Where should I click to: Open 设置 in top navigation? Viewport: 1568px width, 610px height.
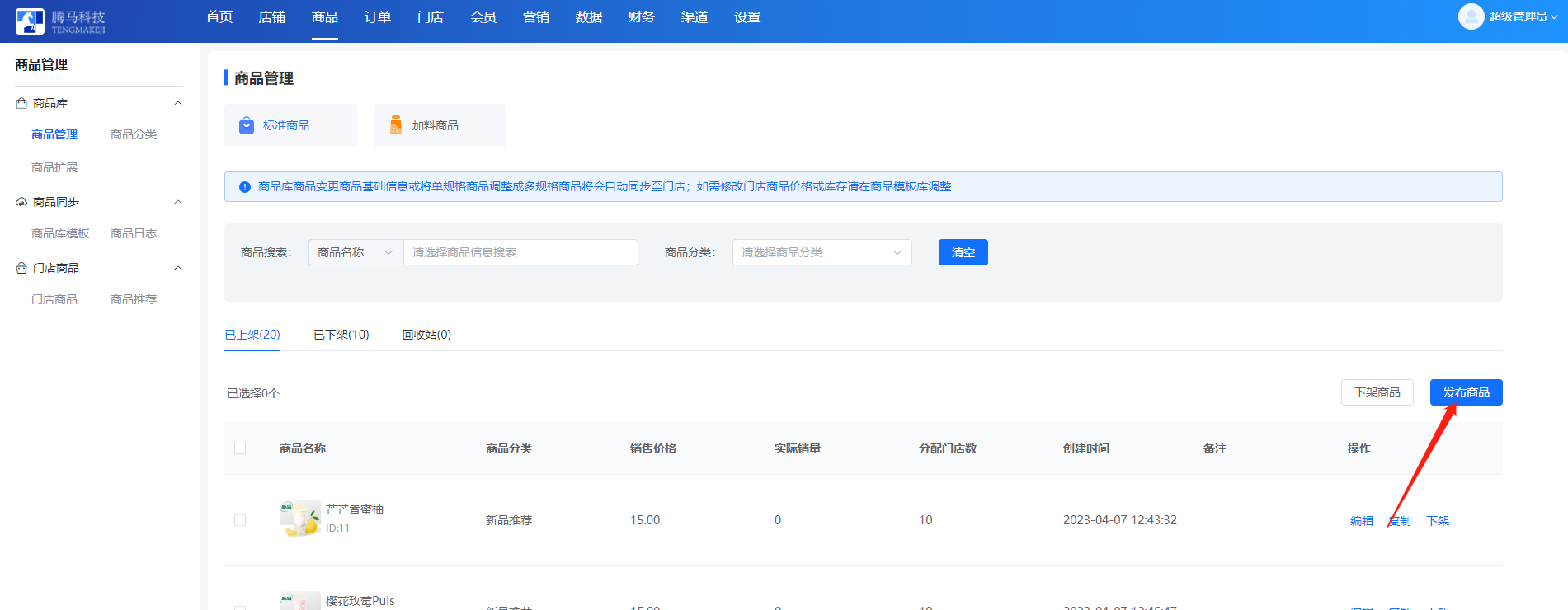(x=747, y=17)
